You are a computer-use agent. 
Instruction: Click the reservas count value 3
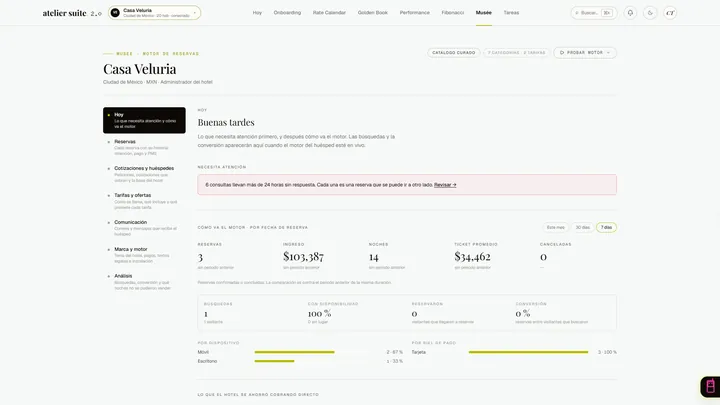click(x=200, y=257)
